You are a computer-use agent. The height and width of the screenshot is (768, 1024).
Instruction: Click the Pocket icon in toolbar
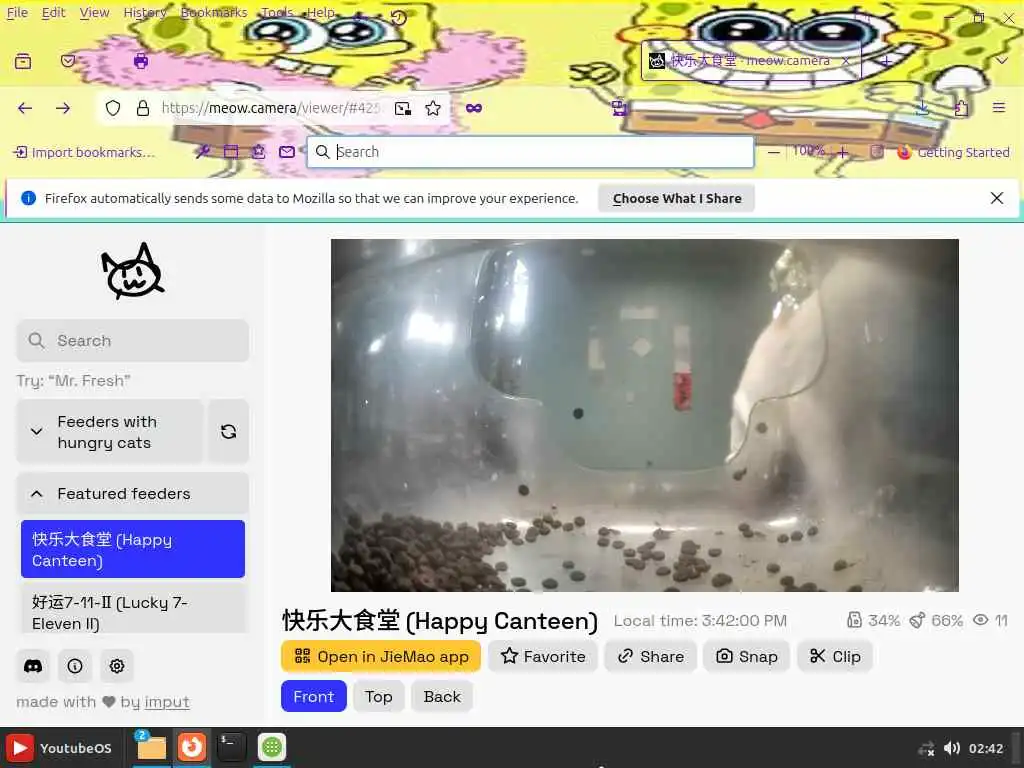coord(68,61)
